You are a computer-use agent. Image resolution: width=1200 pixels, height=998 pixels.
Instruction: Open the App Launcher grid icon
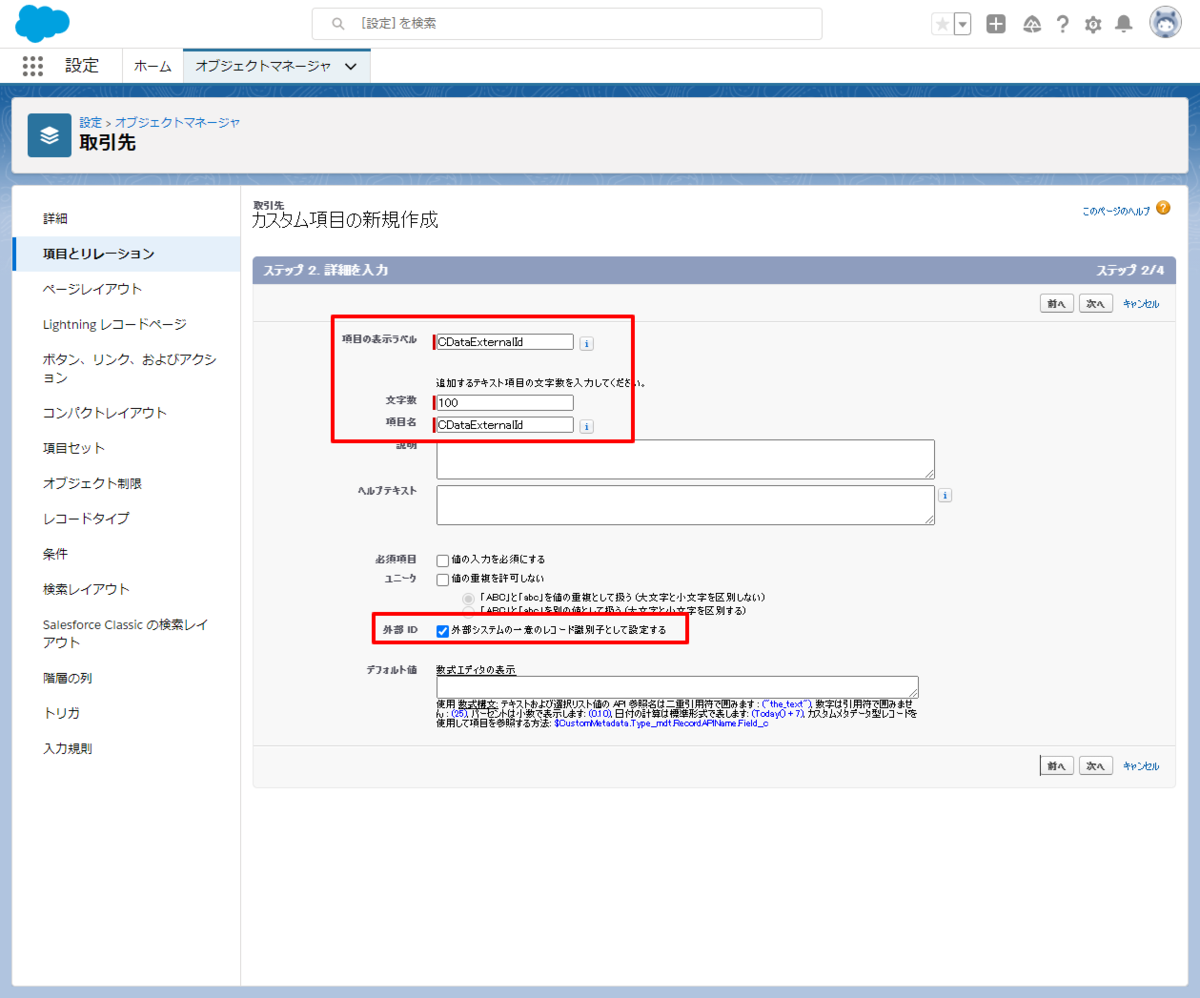[x=33, y=66]
